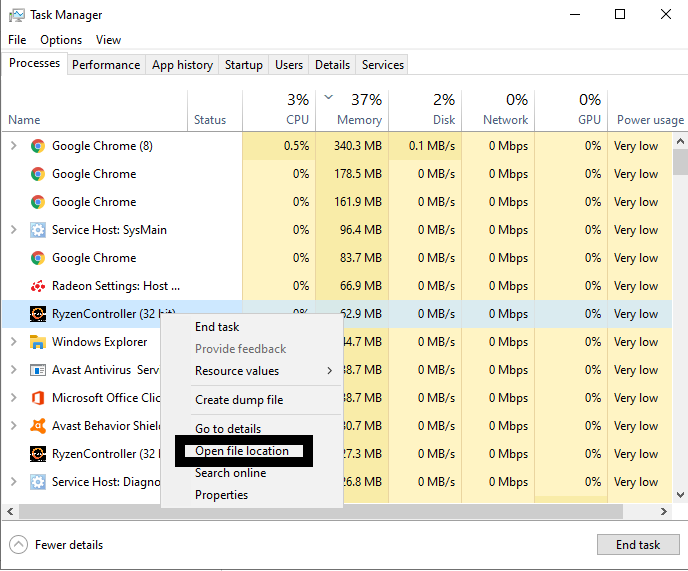Click the Task Manager title bar icon
This screenshot has width=688, height=571.
tap(17, 15)
